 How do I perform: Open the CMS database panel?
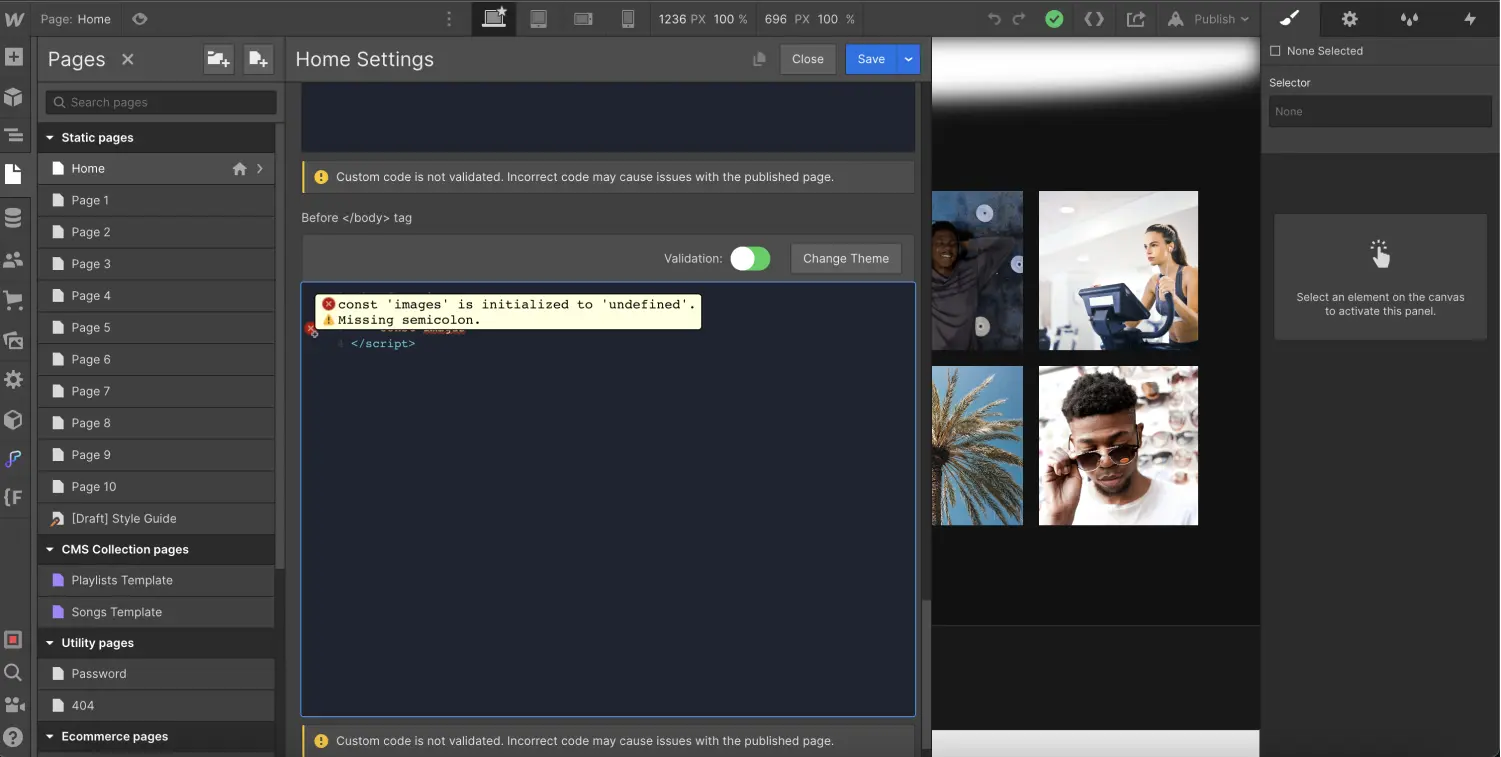[14, 217]
